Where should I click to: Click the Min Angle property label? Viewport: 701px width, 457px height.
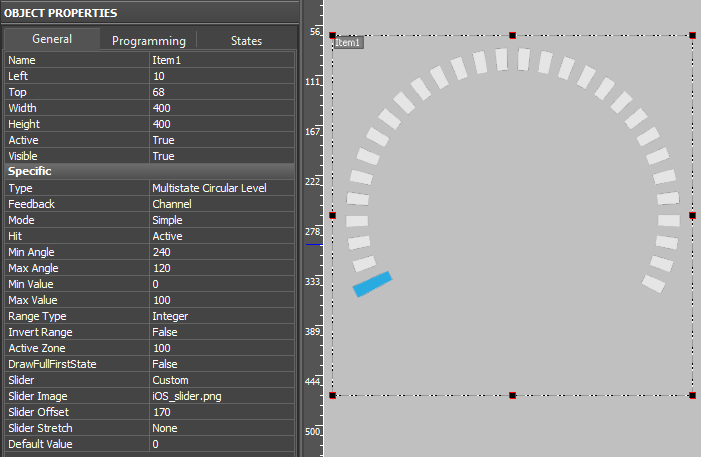point(31,252)
